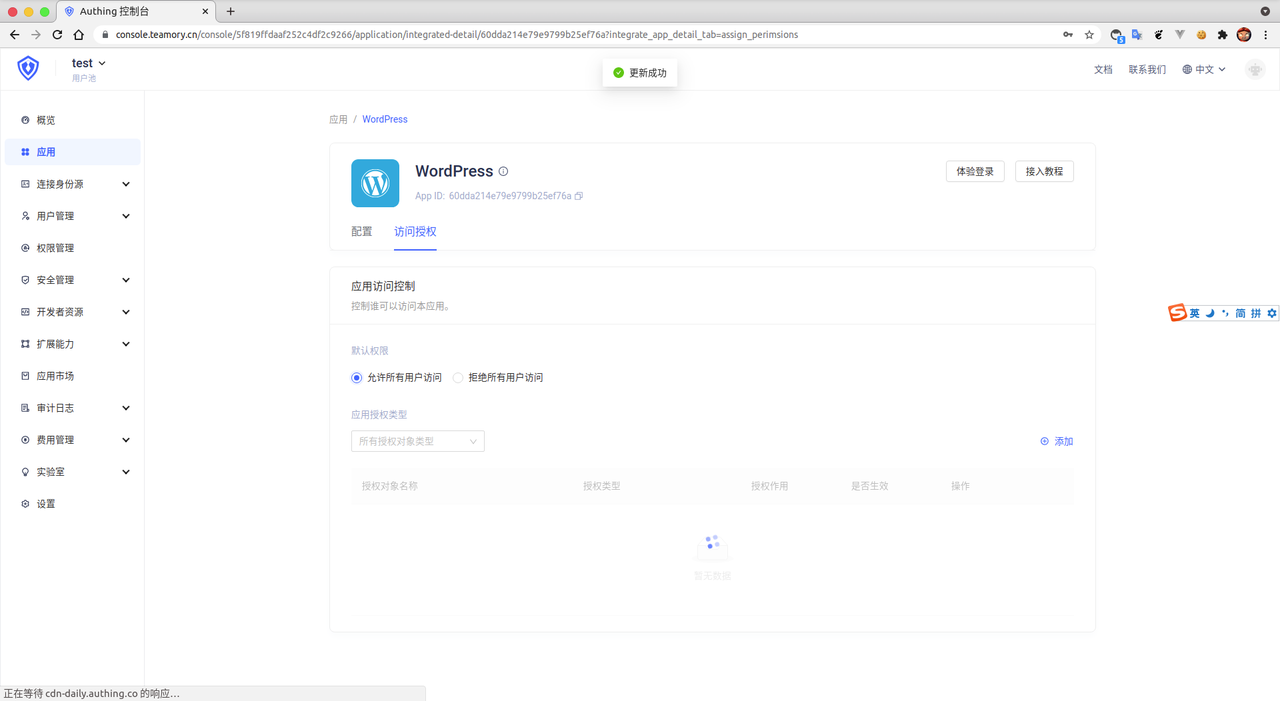The width and height of the screenshot is (1280, 701).
Task: Click the 权限管理 sidebar icon
Action: [x=25, y=248]
